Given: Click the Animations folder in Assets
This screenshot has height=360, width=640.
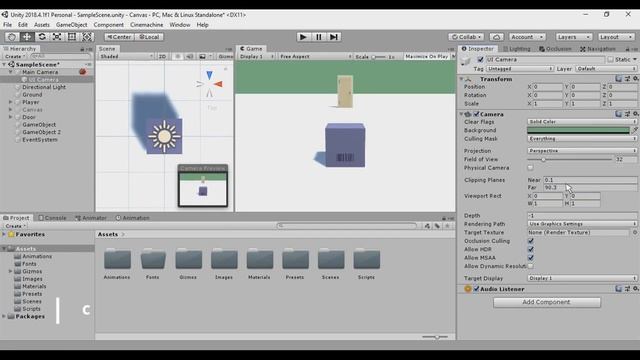Looking at the screenshot, I should (x=117, y=264).
